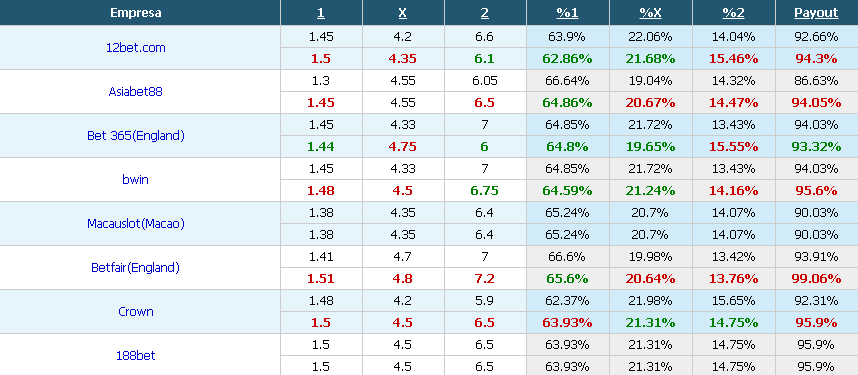This screenshot has width=858, height=375.
Task: Open the Crown bookmaker link
Action: (x=136, y=311)
